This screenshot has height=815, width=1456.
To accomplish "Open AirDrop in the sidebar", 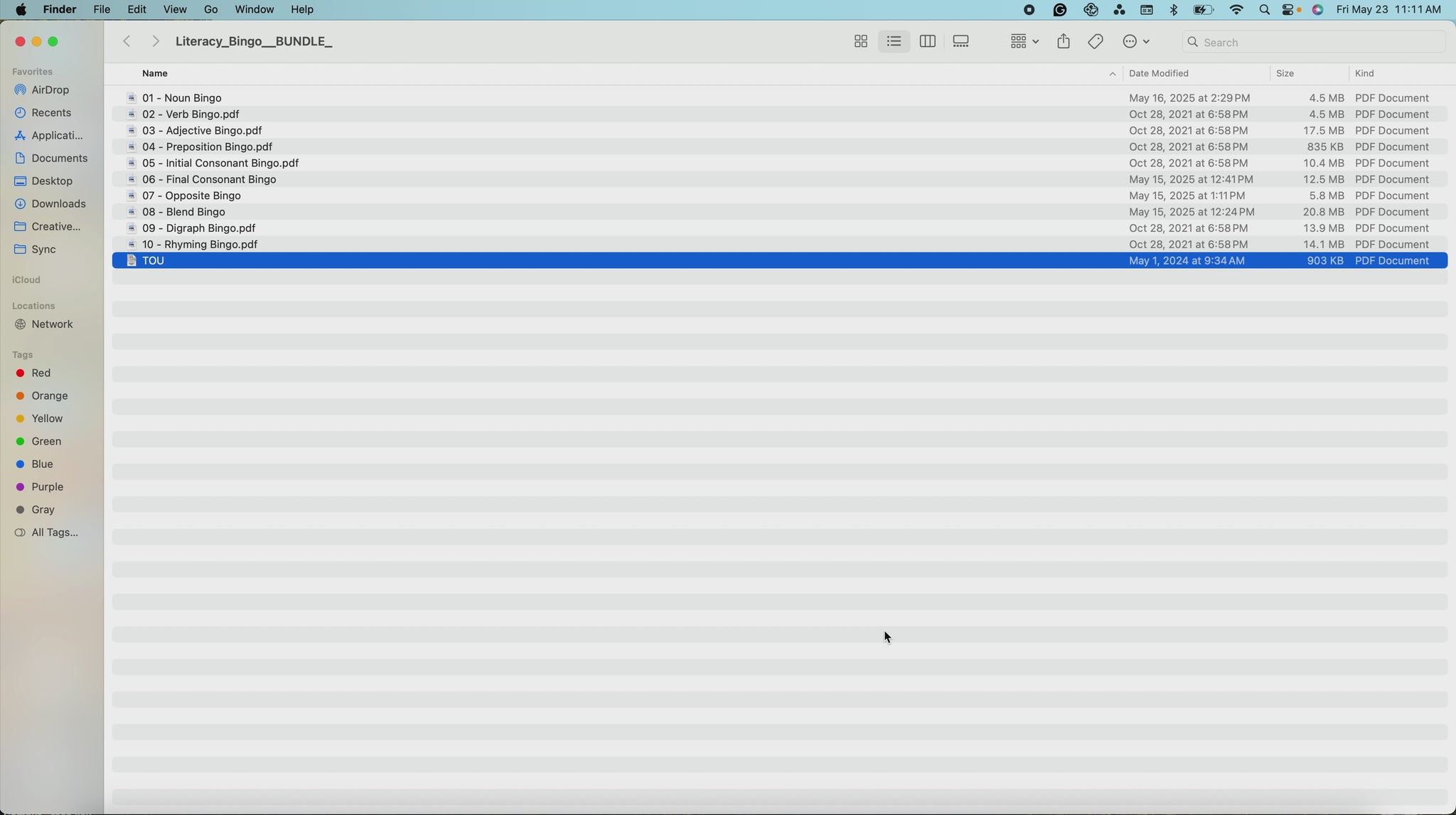I will point(50,90).
